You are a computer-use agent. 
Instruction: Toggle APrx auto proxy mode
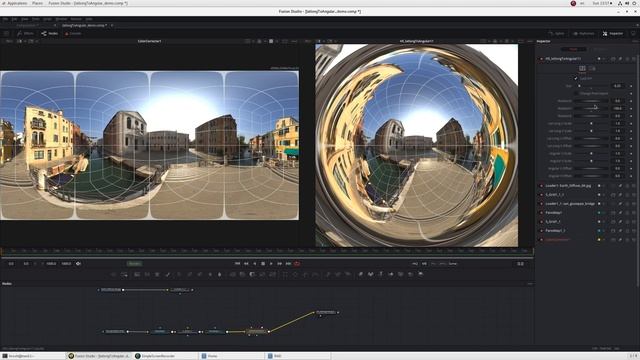point(442,264)
